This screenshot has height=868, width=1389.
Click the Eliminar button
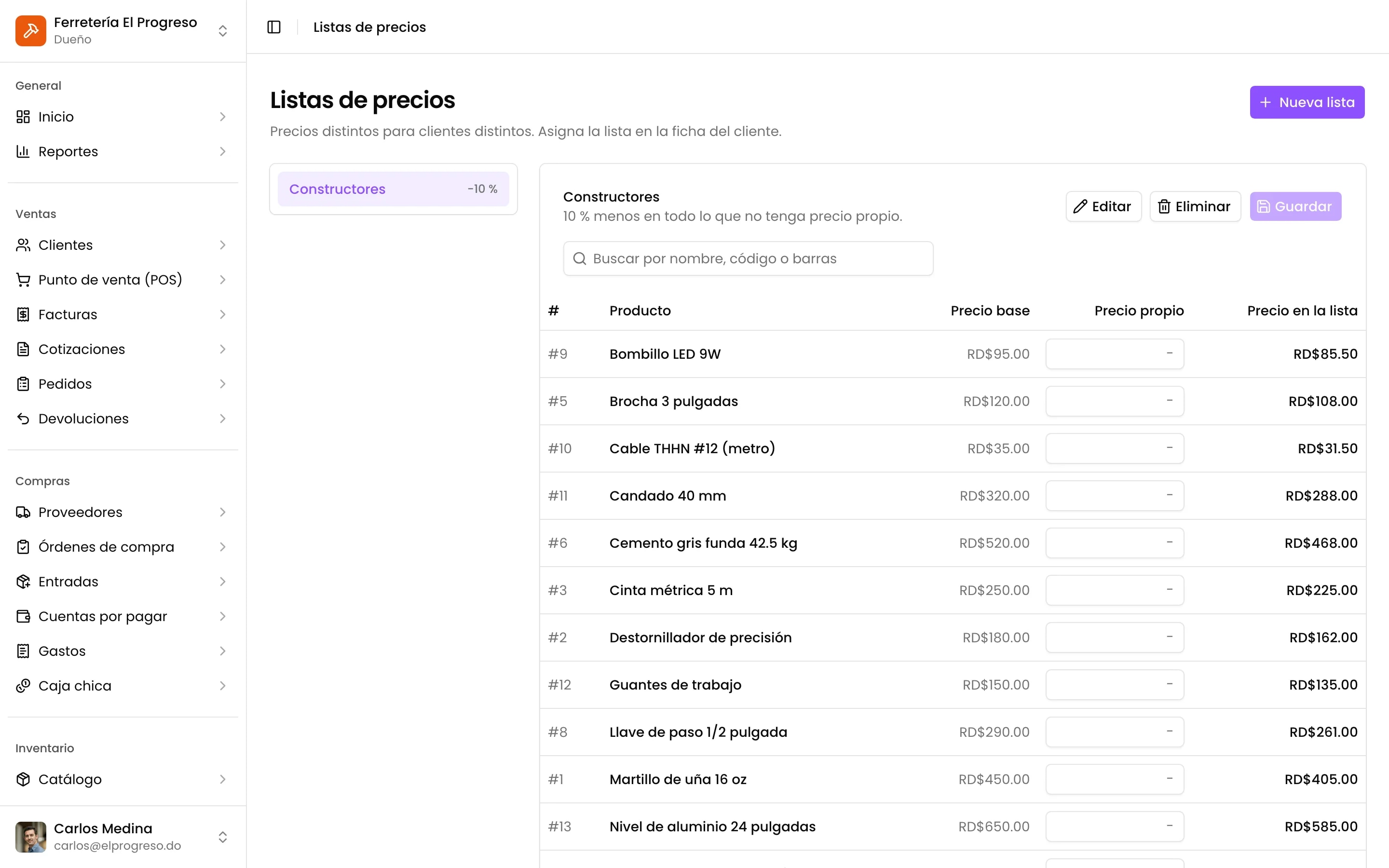pyautogui.click(x=1195, y=206)
